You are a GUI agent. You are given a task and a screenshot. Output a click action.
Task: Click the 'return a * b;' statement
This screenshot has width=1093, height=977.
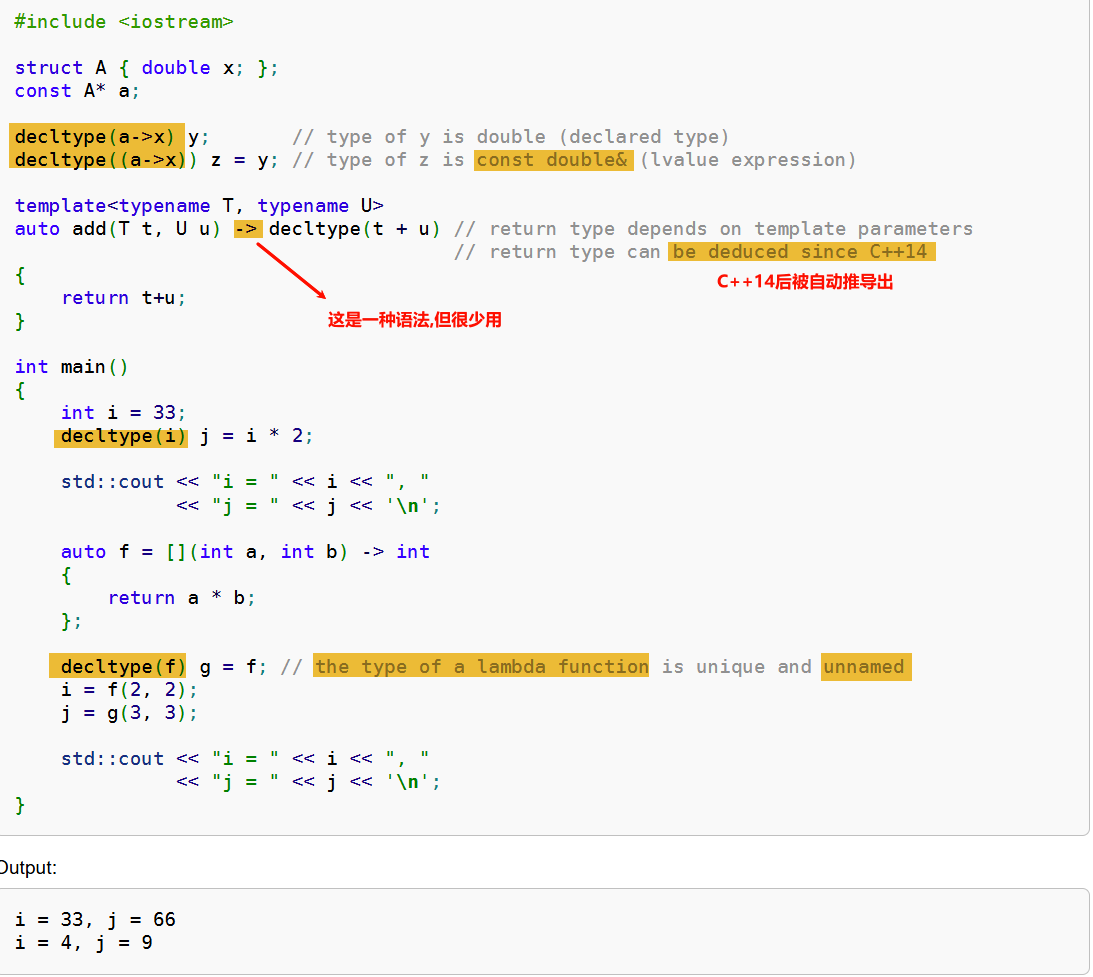(x=181, y=597)
